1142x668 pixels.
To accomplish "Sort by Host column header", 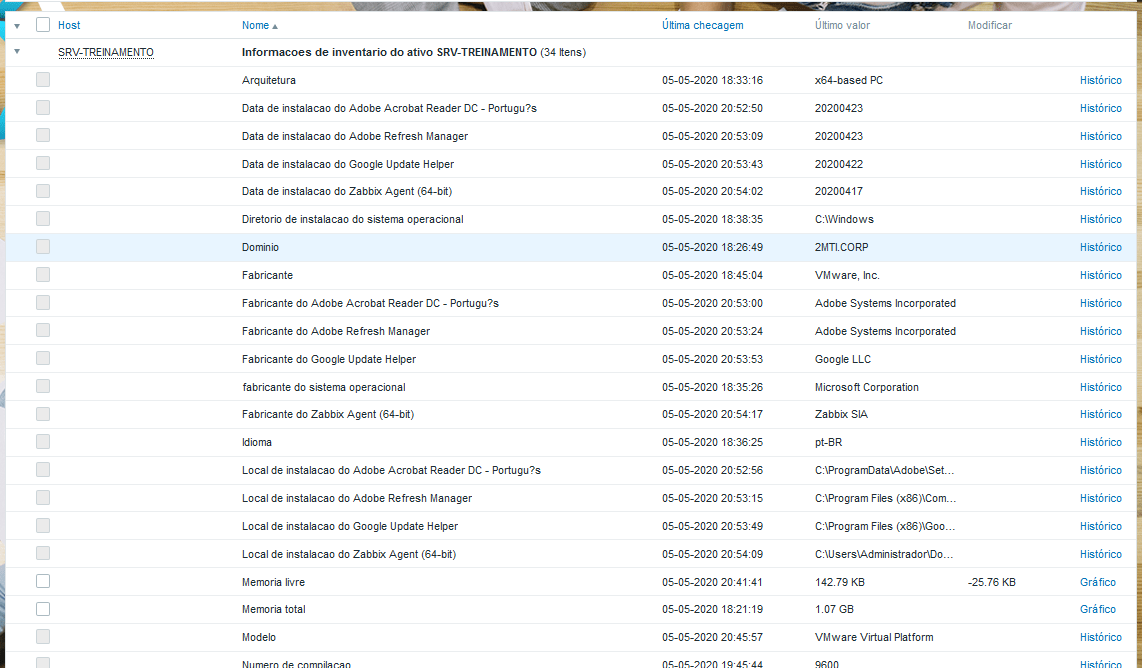I will click(69, 25).
